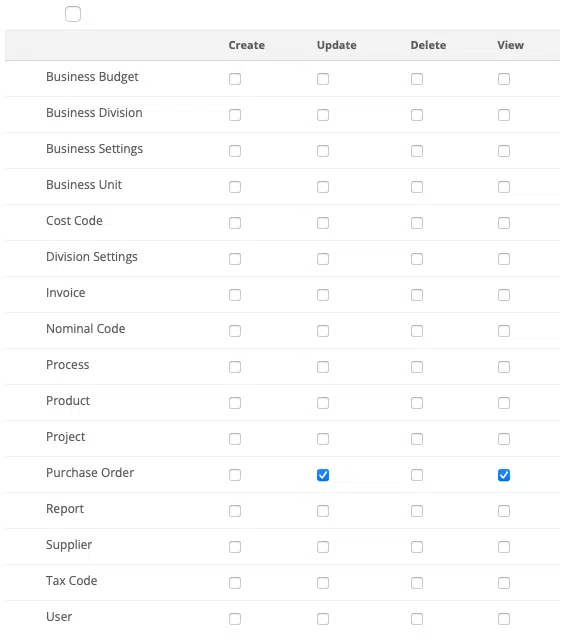This screenshot has width=580, height=642.
Task: Tick Create checkbox for Process
Action: click(235, 367)
